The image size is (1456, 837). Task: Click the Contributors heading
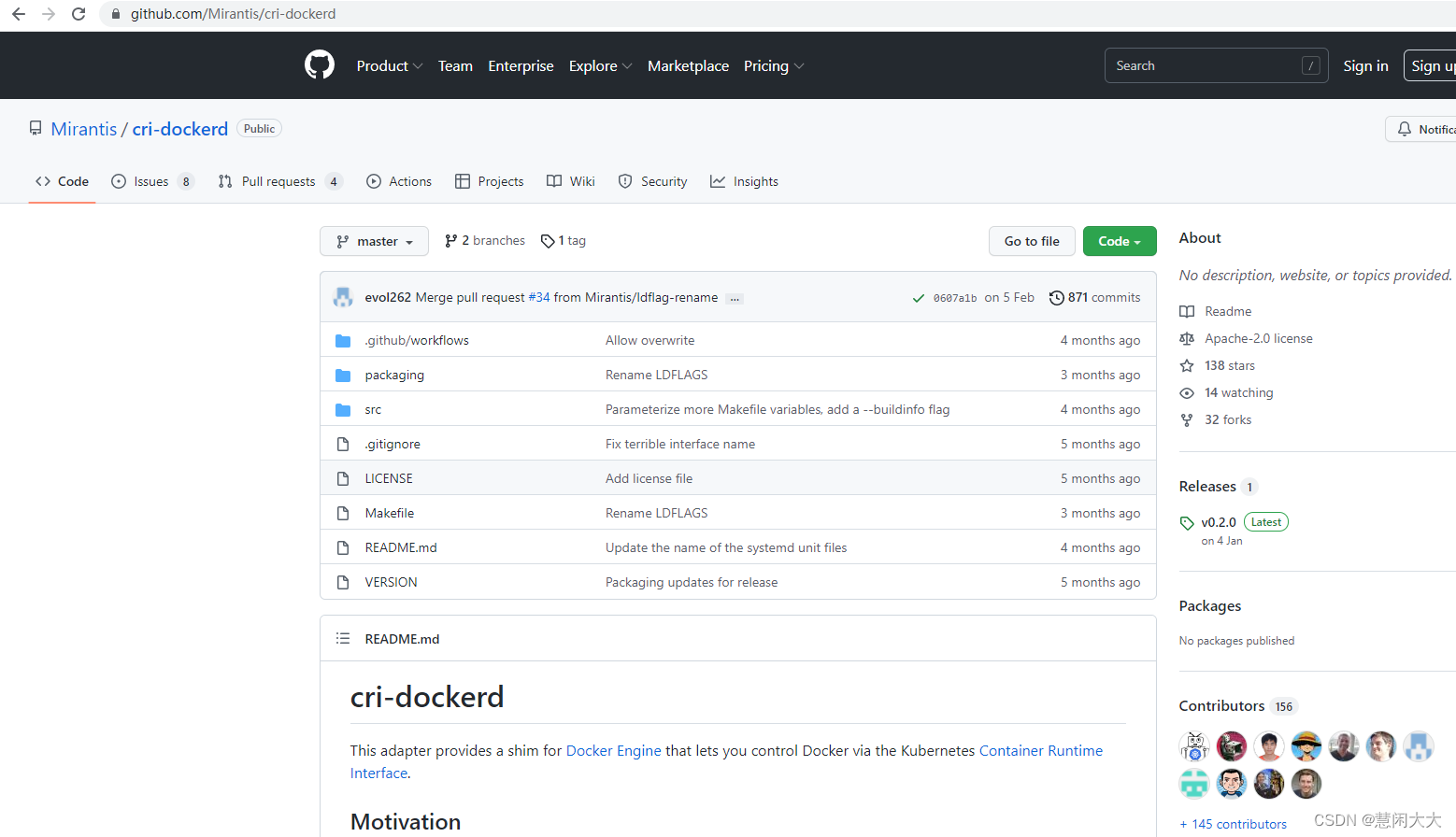click(1221, 705)
